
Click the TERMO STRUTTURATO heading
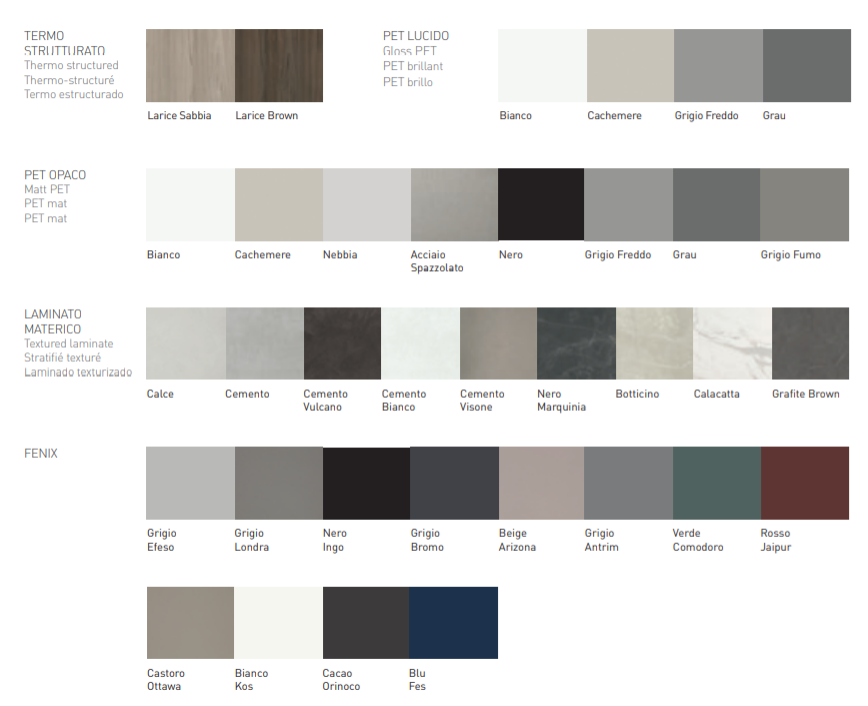click(65, 43)
